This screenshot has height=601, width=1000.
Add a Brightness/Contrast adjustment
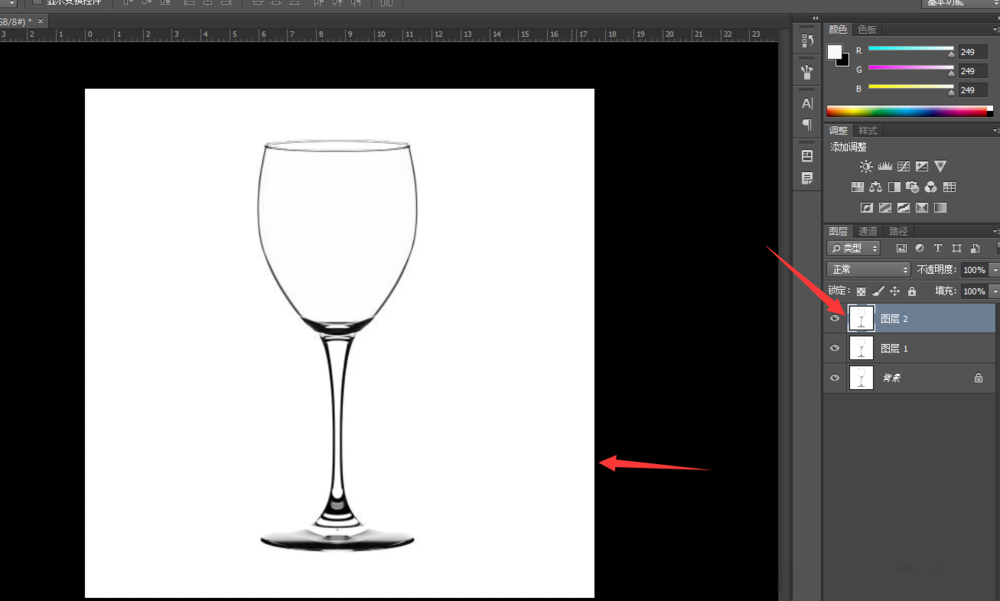(x=866, y=167)
